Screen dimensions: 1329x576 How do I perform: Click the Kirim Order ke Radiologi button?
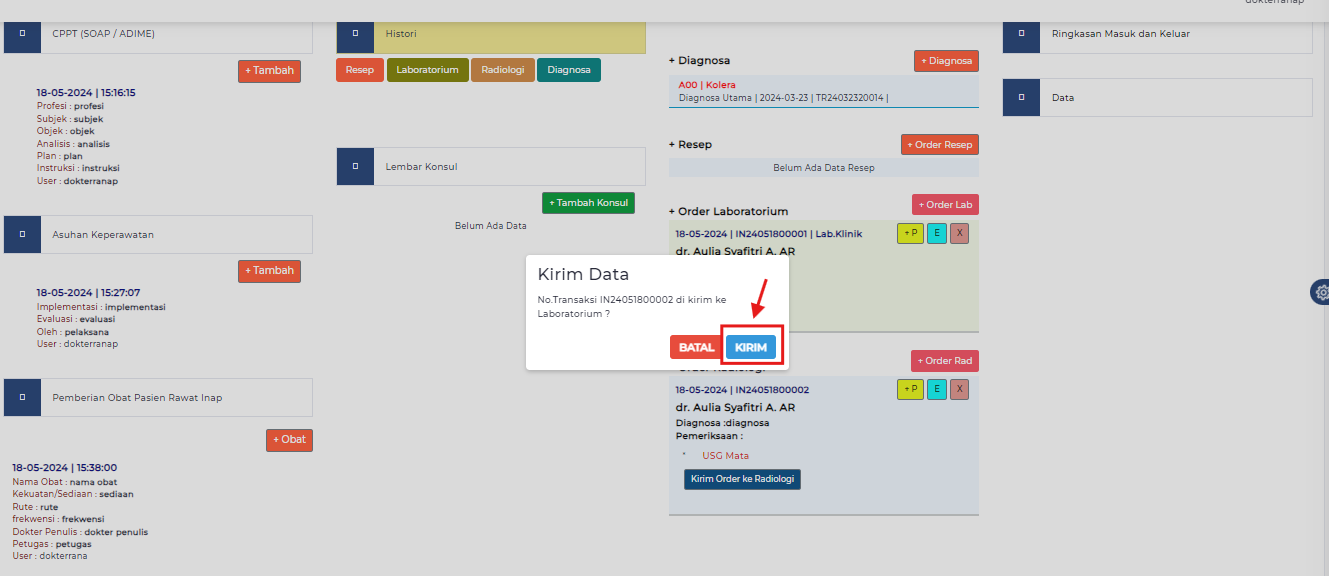click(742, 479)
